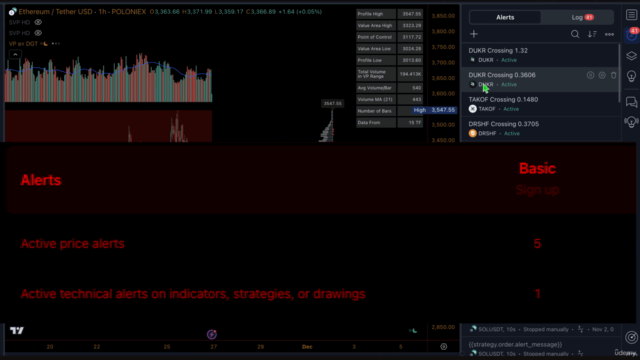Select the DUKR Crossing 1.32 alert
Viewport: 640px width, 360px height.
tap(540, 55)
